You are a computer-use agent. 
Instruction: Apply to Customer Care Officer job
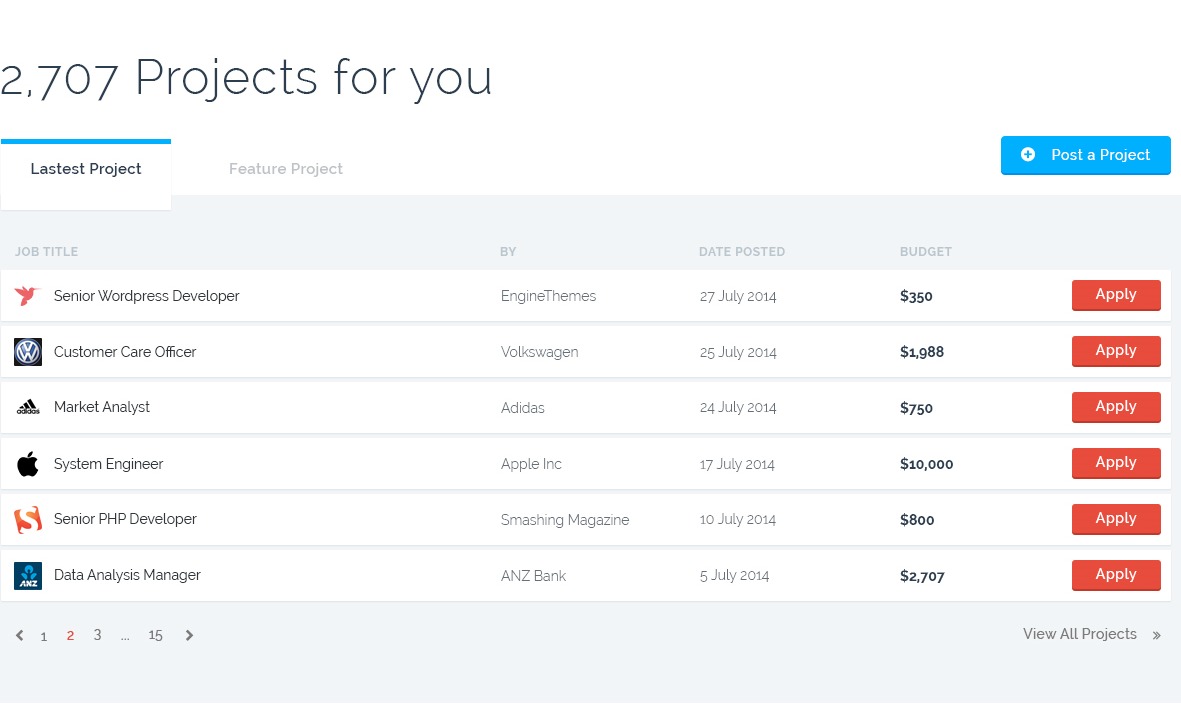(1115, 350)
